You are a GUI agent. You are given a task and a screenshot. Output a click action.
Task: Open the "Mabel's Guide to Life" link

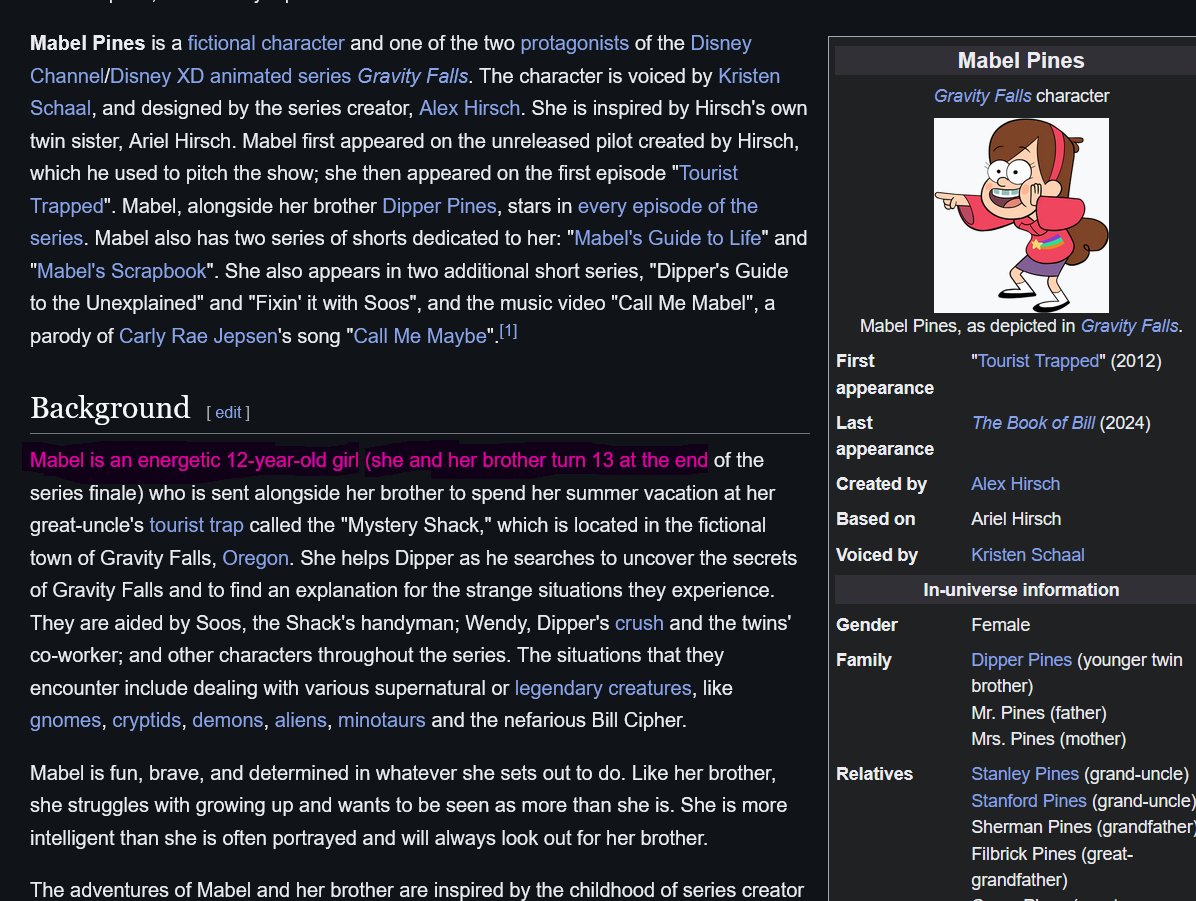tap(668, 238)
